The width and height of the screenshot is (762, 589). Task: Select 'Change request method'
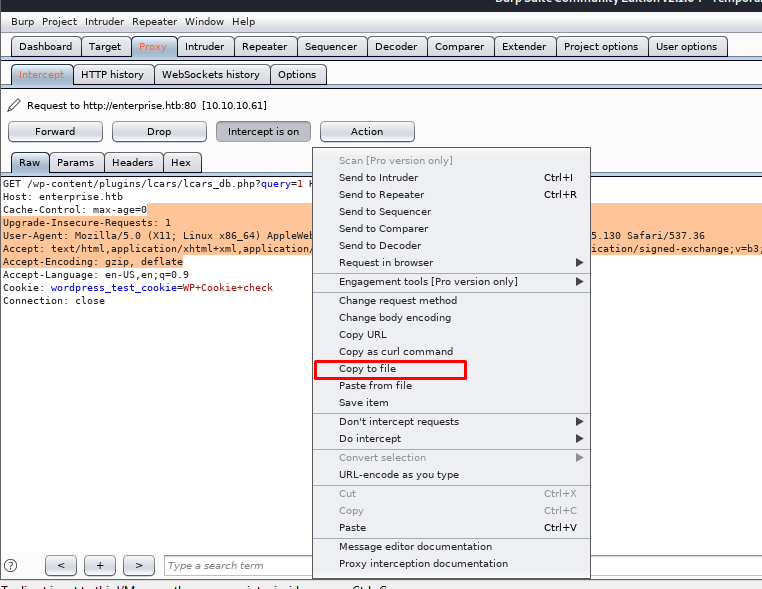click(451, 300)
